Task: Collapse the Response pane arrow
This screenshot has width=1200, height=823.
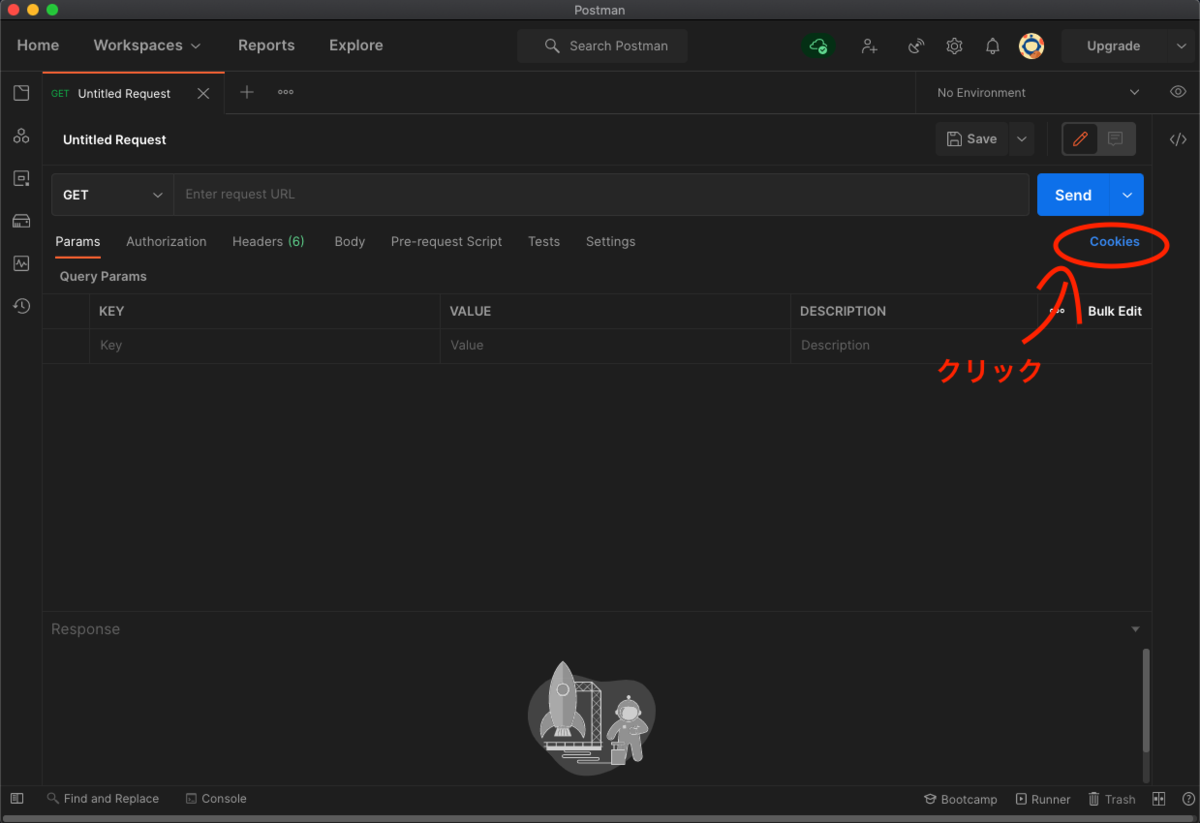Action: point(1135,629)
